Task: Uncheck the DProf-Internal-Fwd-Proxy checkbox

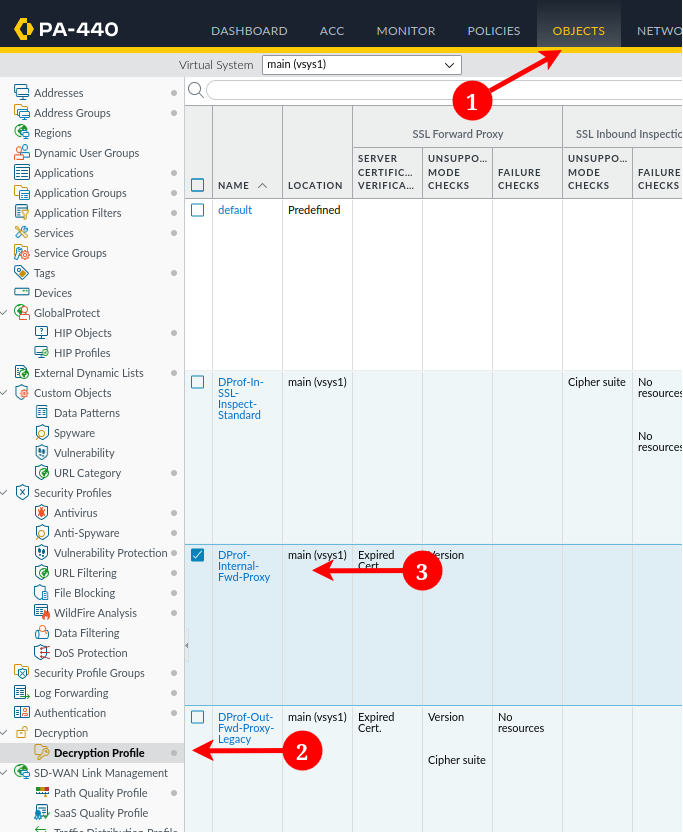Action: 198,555
